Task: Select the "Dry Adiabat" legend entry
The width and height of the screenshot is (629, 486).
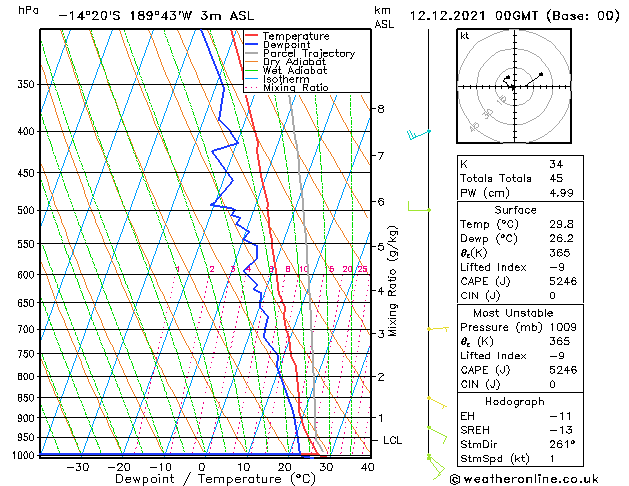Action: pos(286,62)
